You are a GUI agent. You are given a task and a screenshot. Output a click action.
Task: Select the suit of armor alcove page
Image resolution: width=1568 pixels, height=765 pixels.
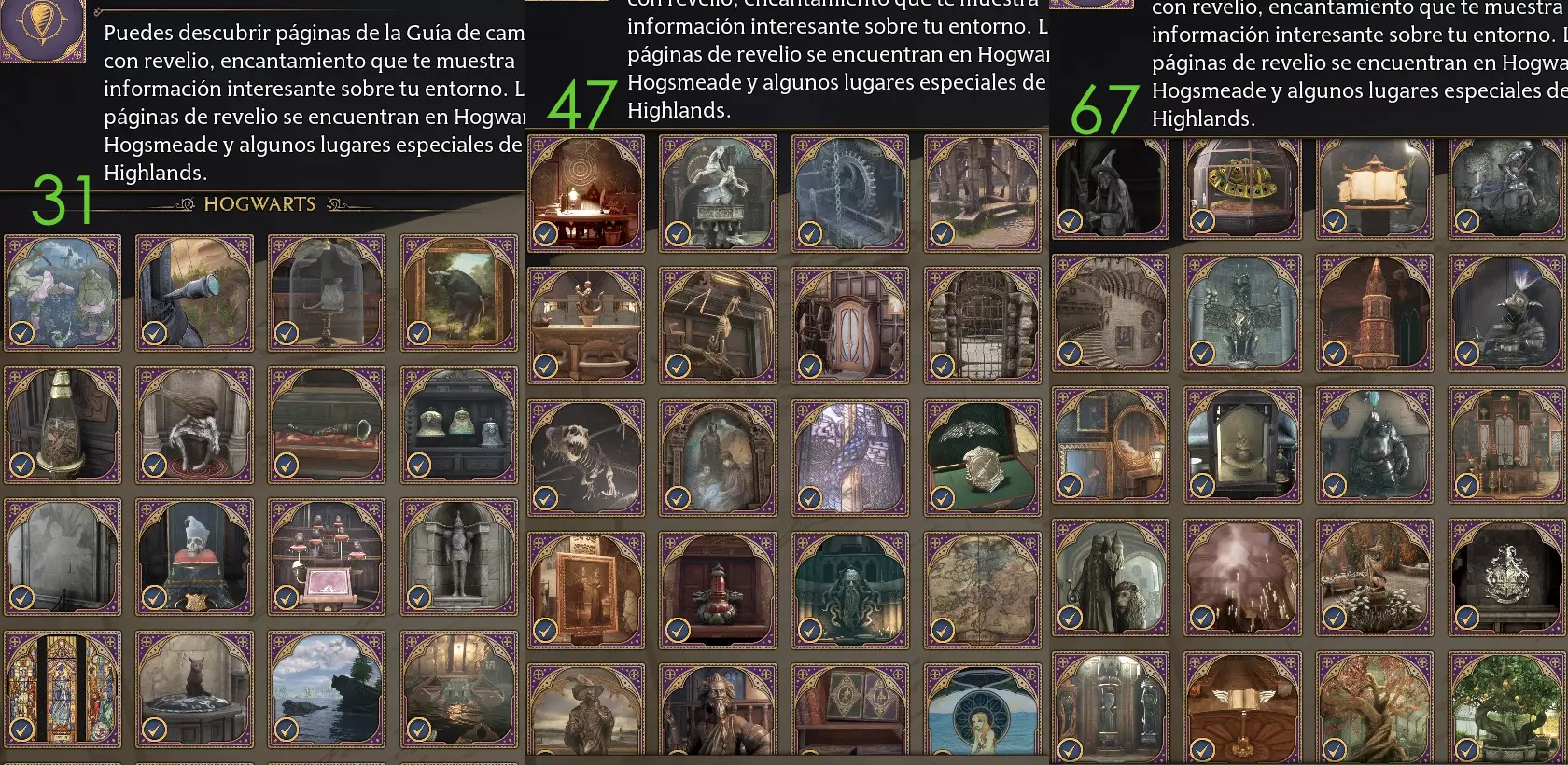pos(458,557)
